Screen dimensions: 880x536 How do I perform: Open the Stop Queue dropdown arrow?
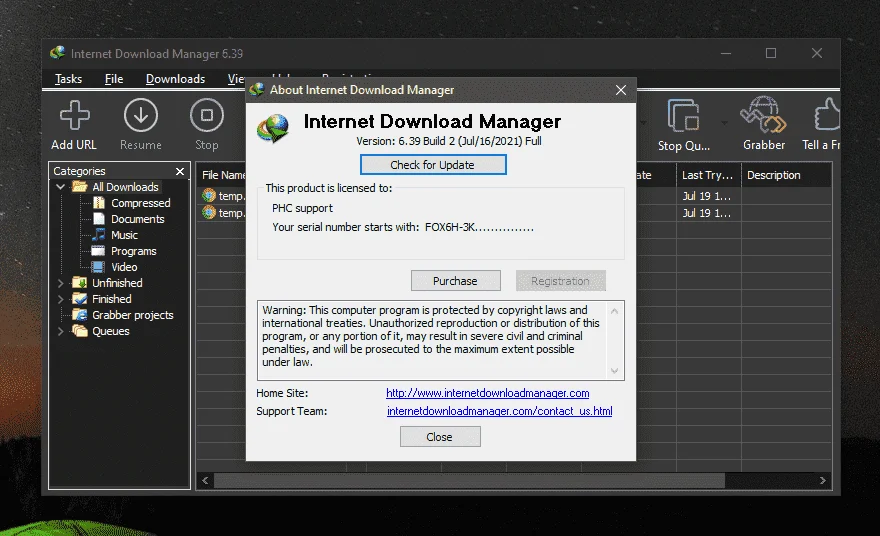(x=724, y=123)
